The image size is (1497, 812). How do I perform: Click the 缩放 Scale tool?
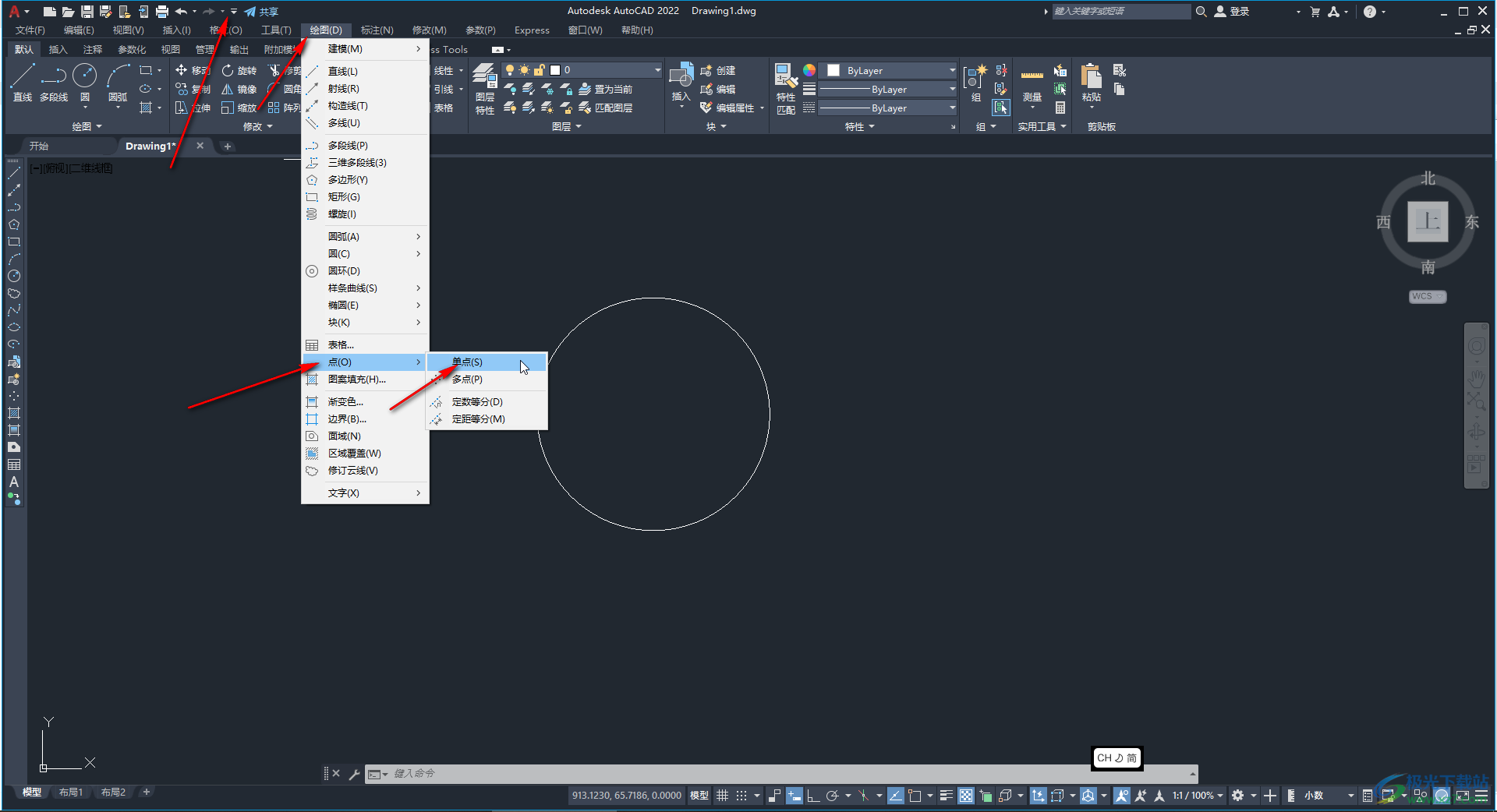pos(239,108)
